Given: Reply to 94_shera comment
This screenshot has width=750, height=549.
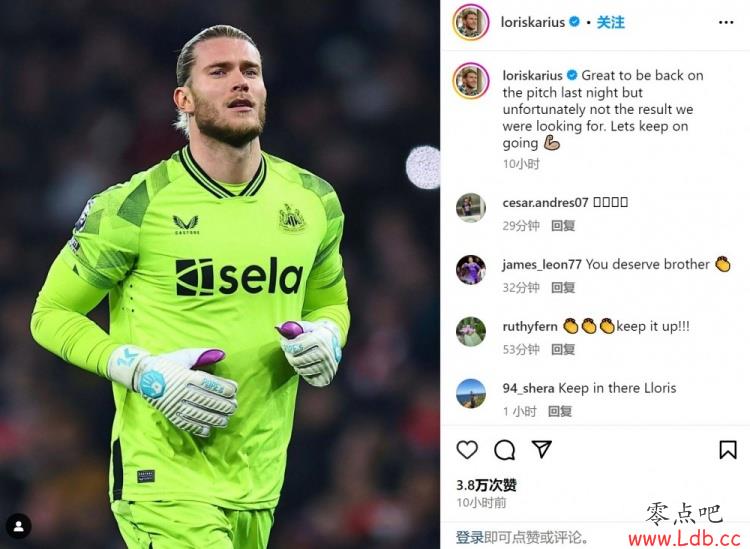Looking at the screenshot, I should point(560,411).
